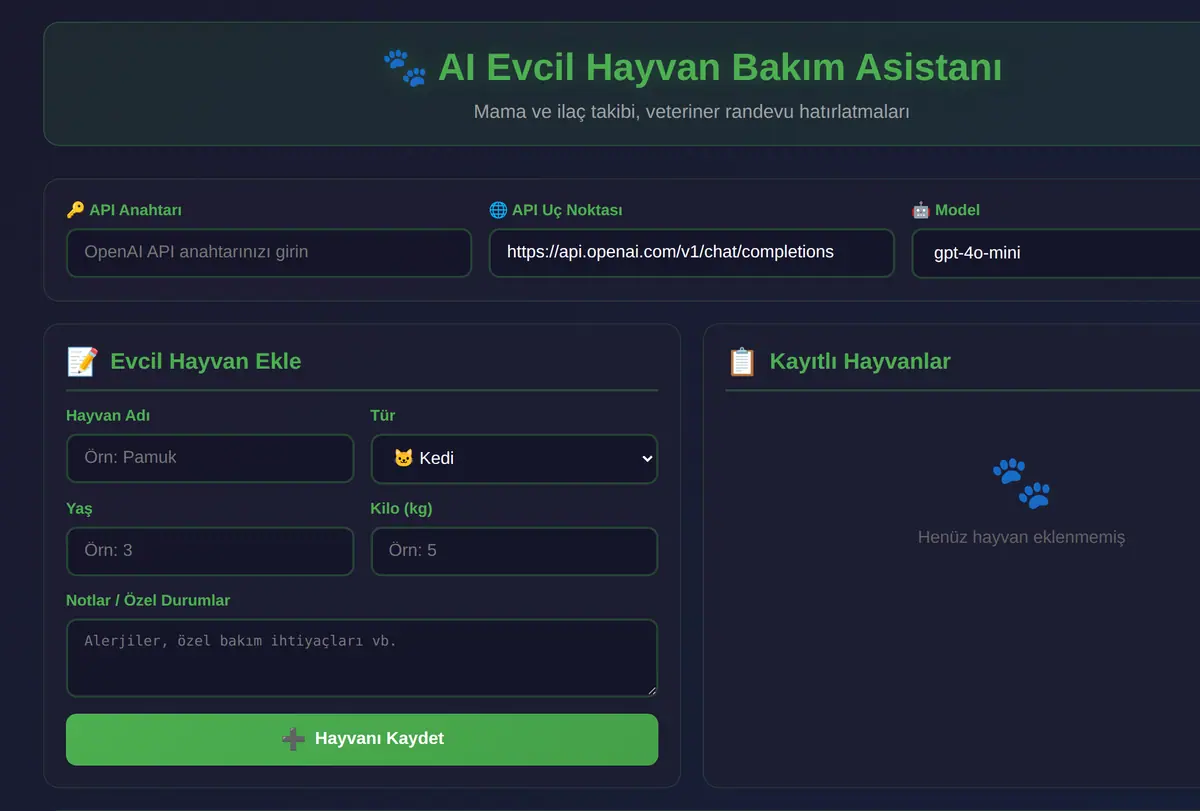Click the Notlar / Özel Durumlar label
Screen dimensions: 1200x811
[148, 600]
